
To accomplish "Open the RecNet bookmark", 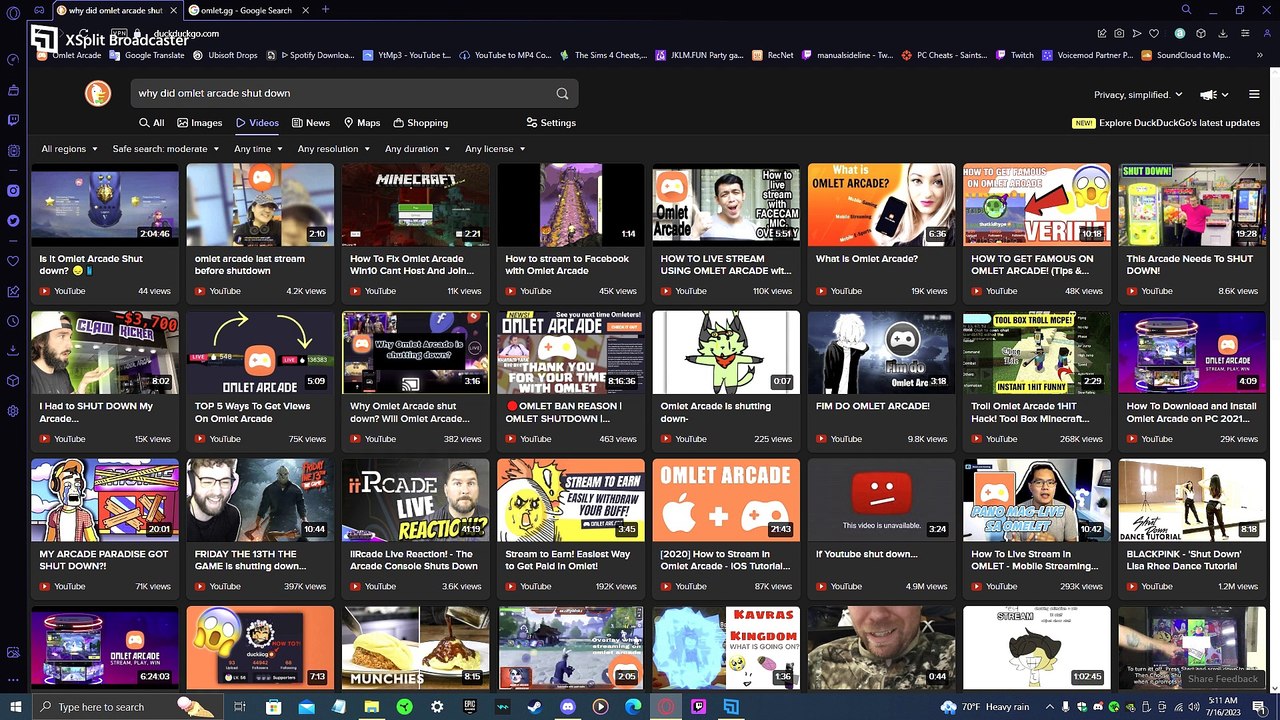I will [x=773, y=55].
